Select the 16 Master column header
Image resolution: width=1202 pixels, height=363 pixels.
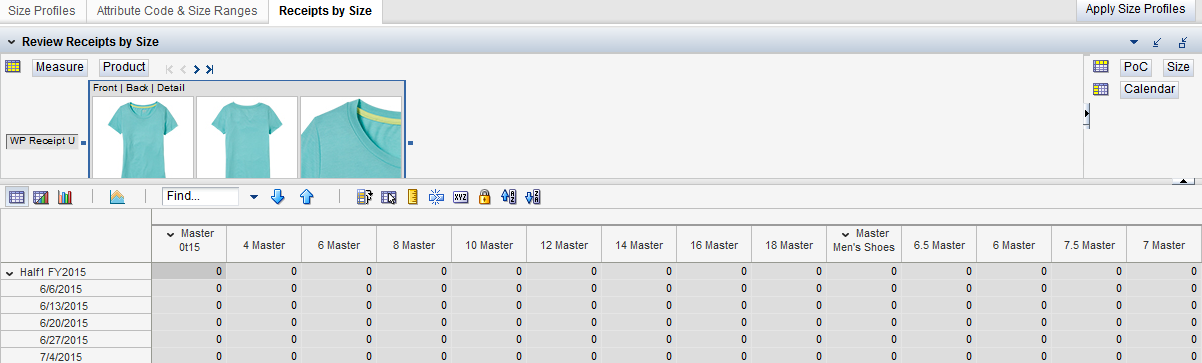click(x=714, y=245)
